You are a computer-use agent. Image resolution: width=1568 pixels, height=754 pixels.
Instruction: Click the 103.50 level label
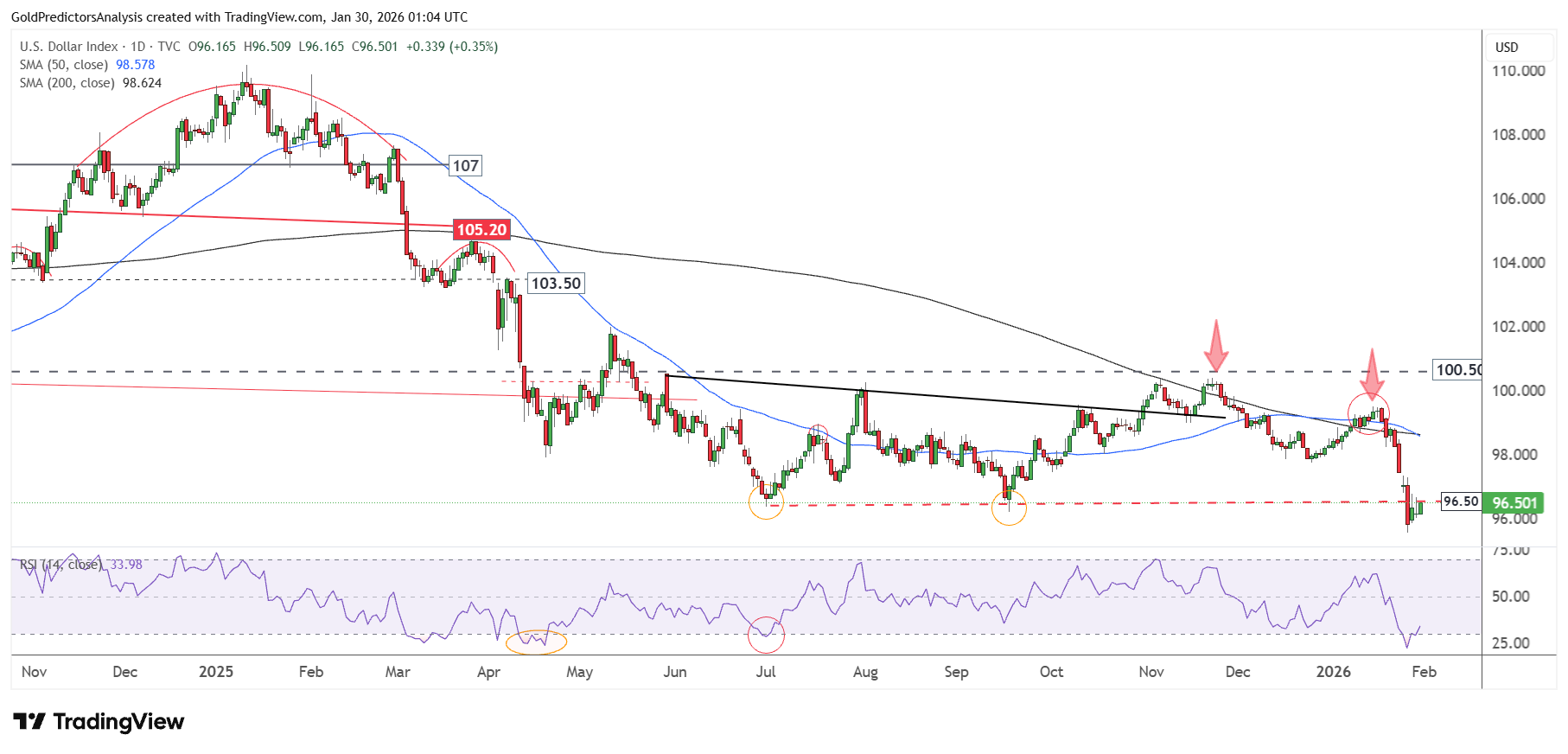pyautogui.click(x=556, y=284)
